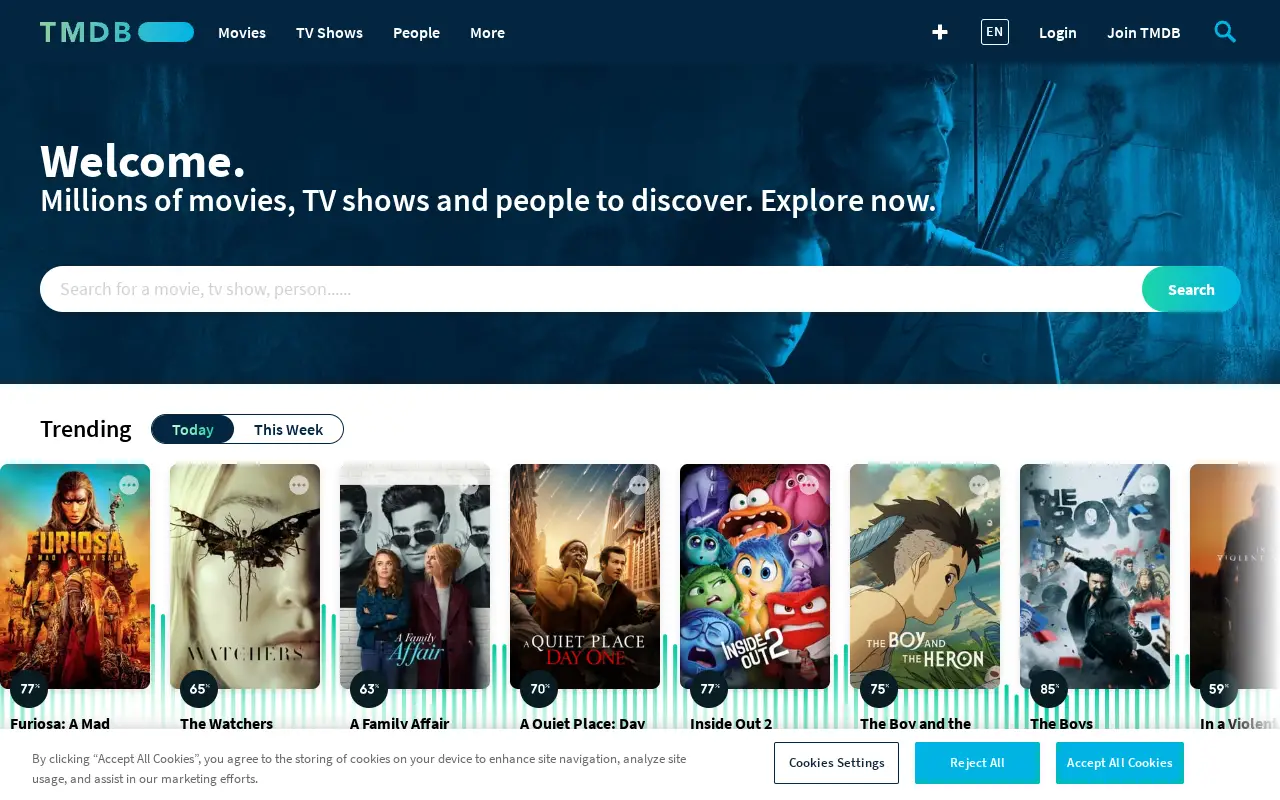This screenshot has height=800, width=1280.
Task: Open the Inside Out 2 poster
Action: (755, 576)
